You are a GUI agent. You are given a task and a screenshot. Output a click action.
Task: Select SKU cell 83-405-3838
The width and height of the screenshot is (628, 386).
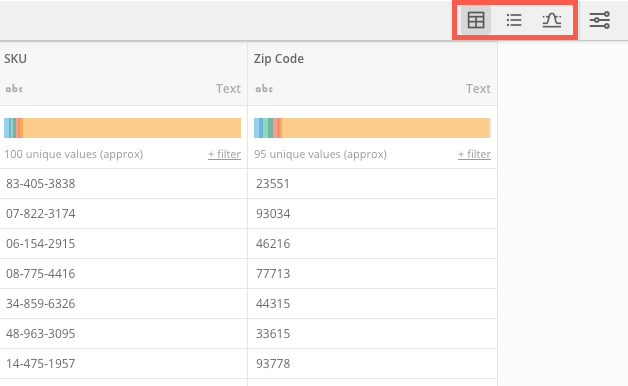coord(123,184)
